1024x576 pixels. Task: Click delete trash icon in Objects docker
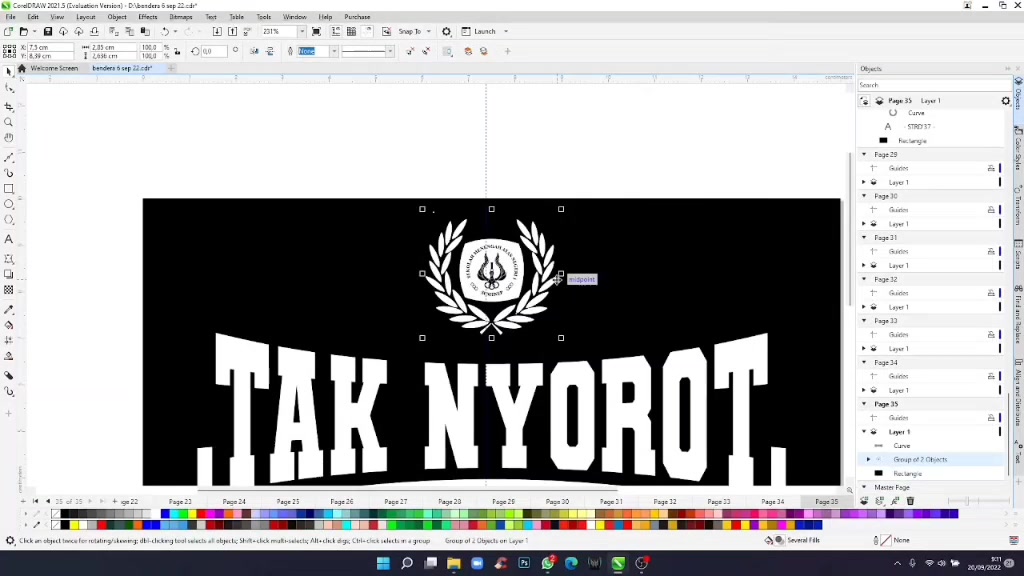(910, 501)
